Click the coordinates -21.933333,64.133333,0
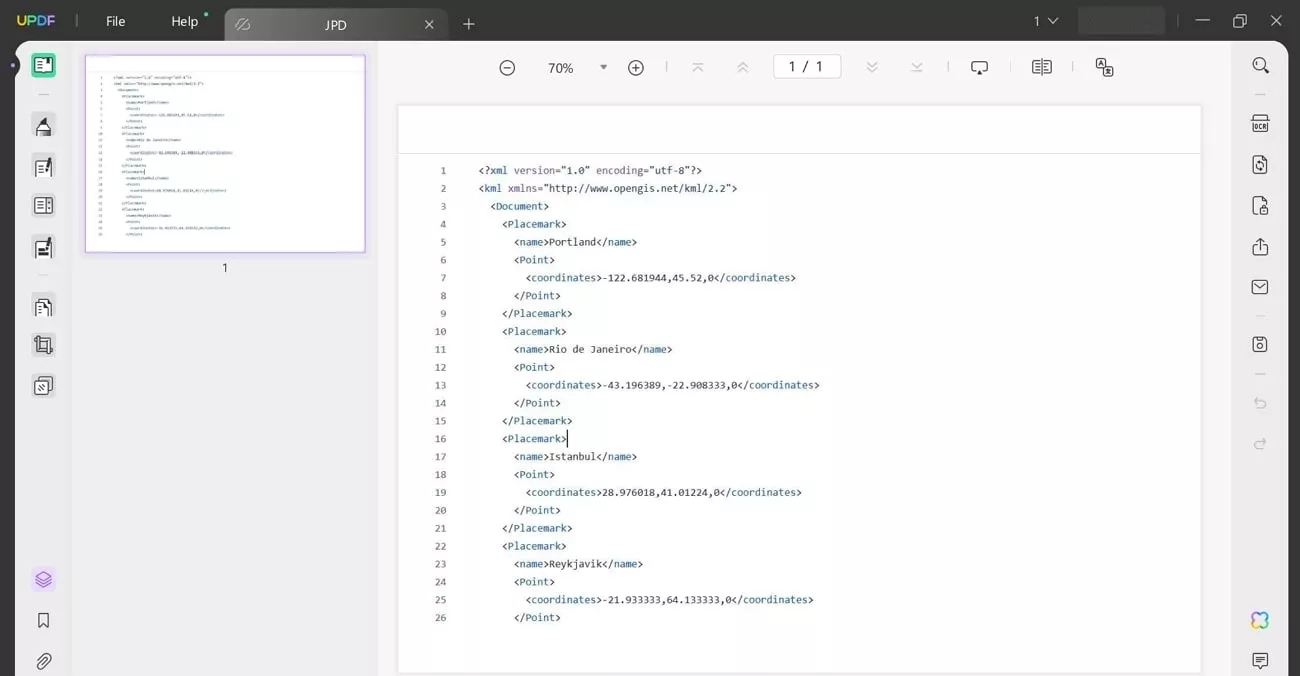Image resolution: width=1300 pixels, height=676 pixels. (665, 600)
